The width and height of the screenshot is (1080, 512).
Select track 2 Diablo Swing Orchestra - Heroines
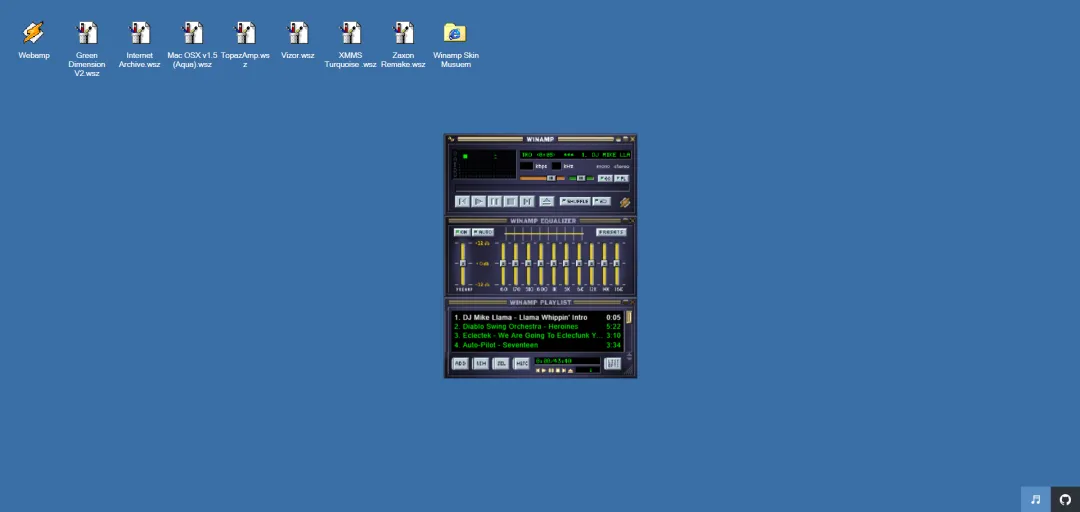pyautogui.click(x=537, y=327)
